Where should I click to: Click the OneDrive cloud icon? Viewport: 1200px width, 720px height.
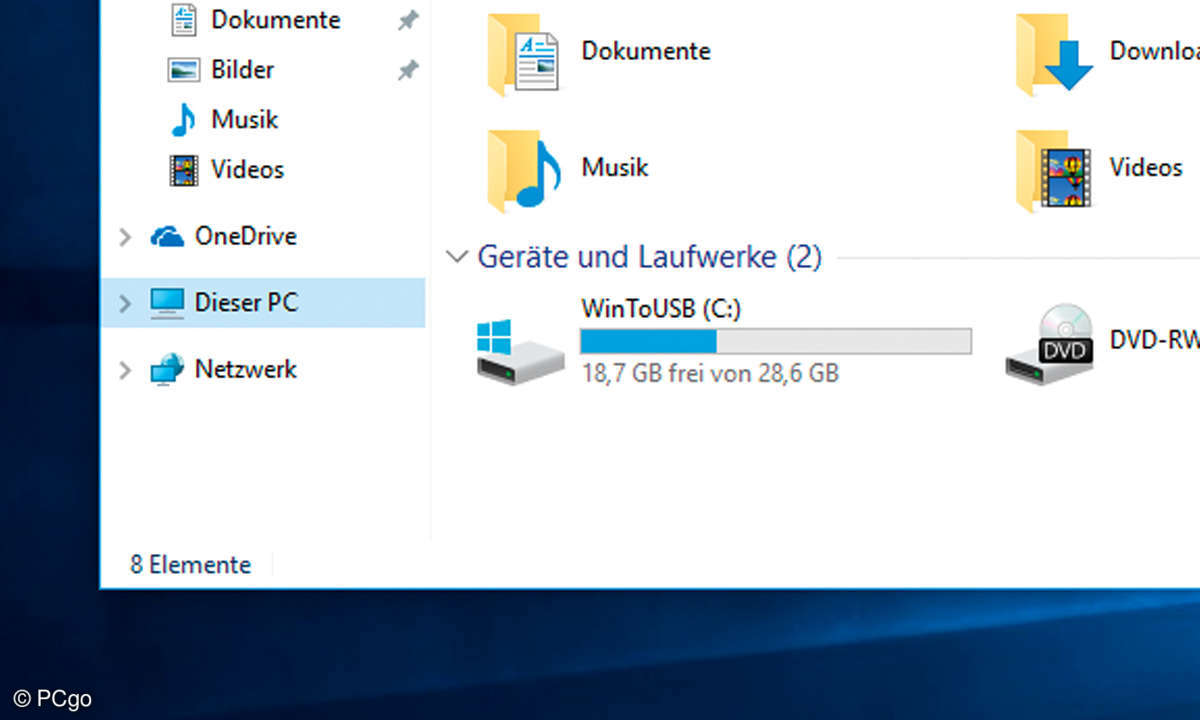167,236
